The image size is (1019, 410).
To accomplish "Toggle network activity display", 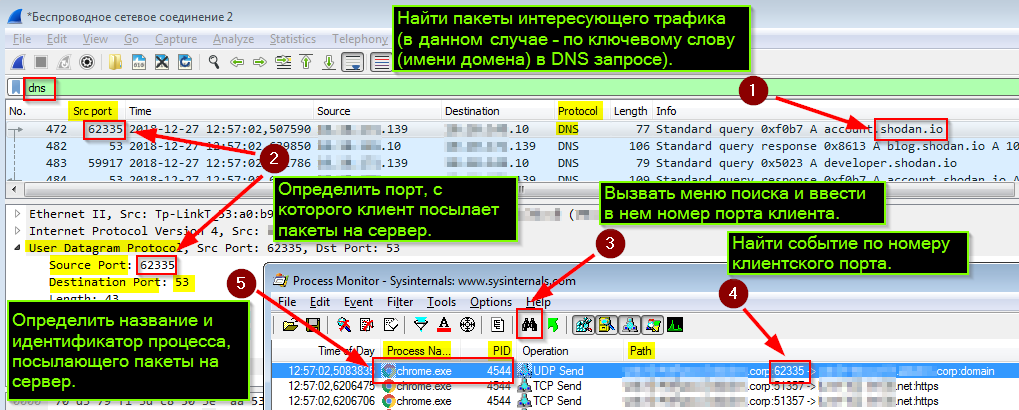I will tap(629, 324).
